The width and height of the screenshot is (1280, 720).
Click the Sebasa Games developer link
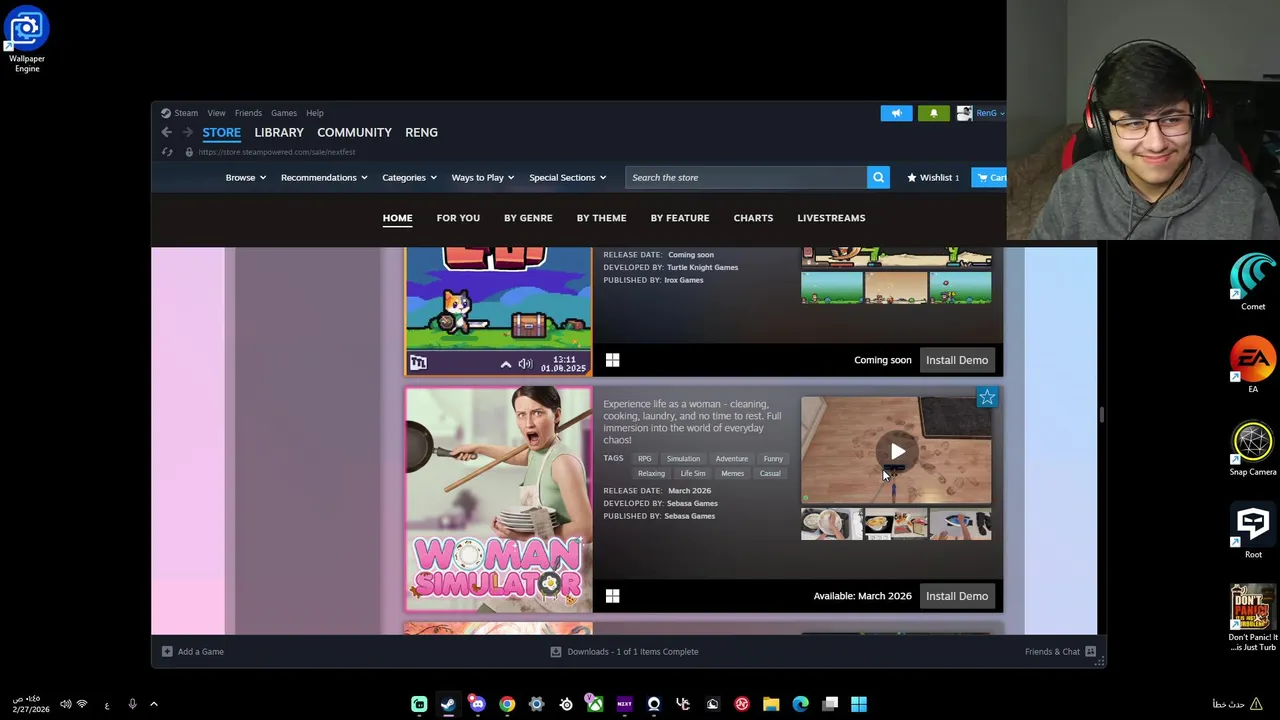tap(692, 503)
